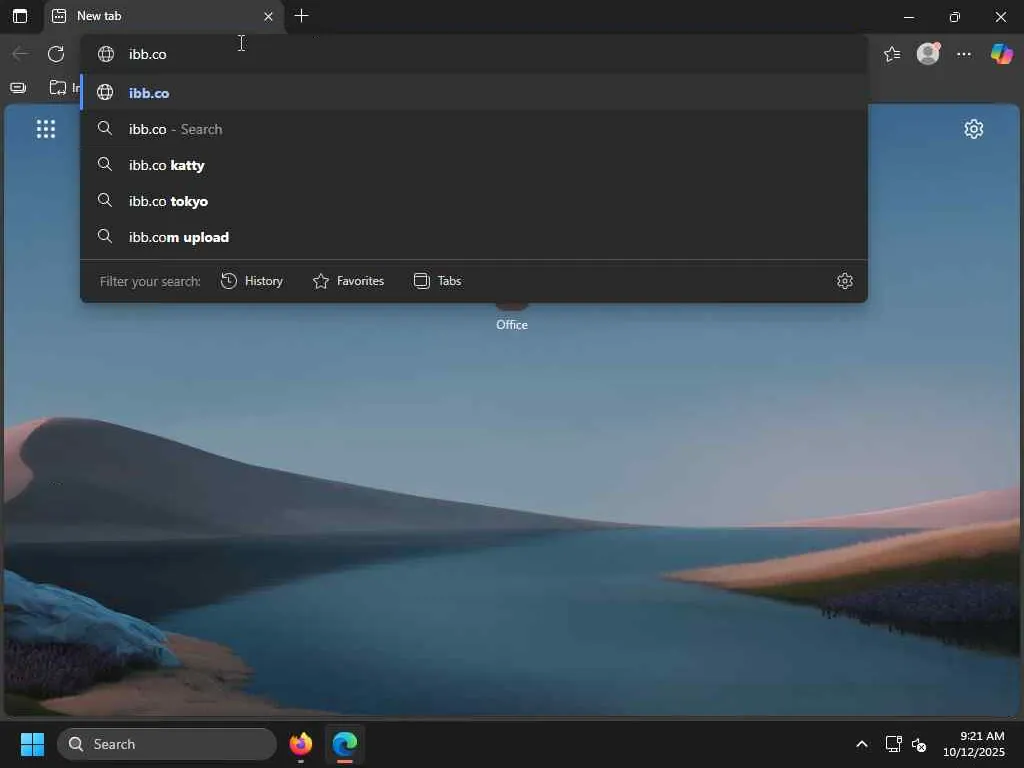Screen dimensions: 1024x768
Task: Pick the 'ibb.com upload' suggestion
Action: pos(474,236)
